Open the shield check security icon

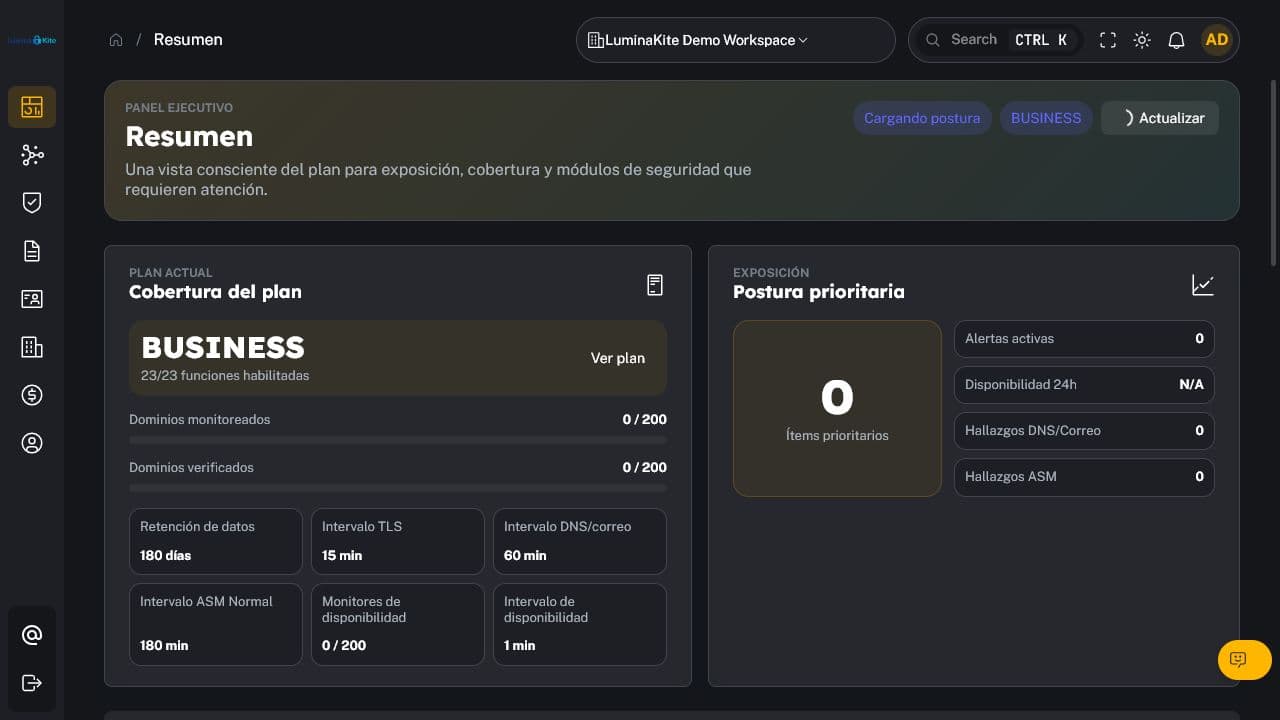click(x=32, y=203)
